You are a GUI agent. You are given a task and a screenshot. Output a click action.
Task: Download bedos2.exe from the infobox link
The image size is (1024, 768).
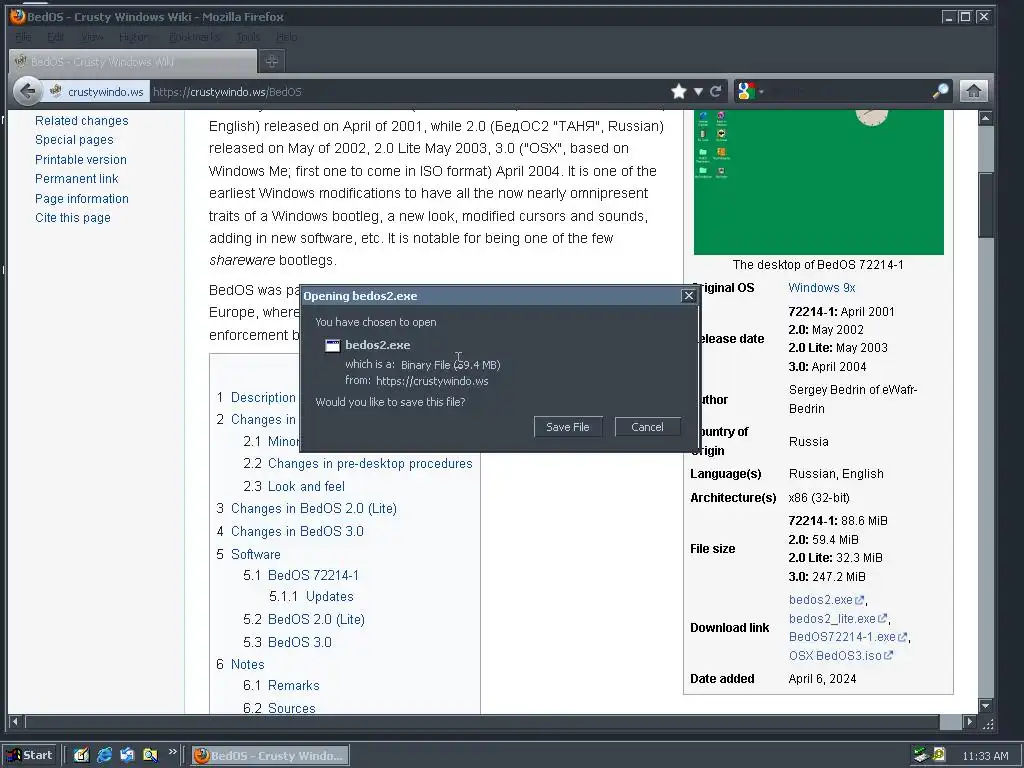tap(826, 600)
